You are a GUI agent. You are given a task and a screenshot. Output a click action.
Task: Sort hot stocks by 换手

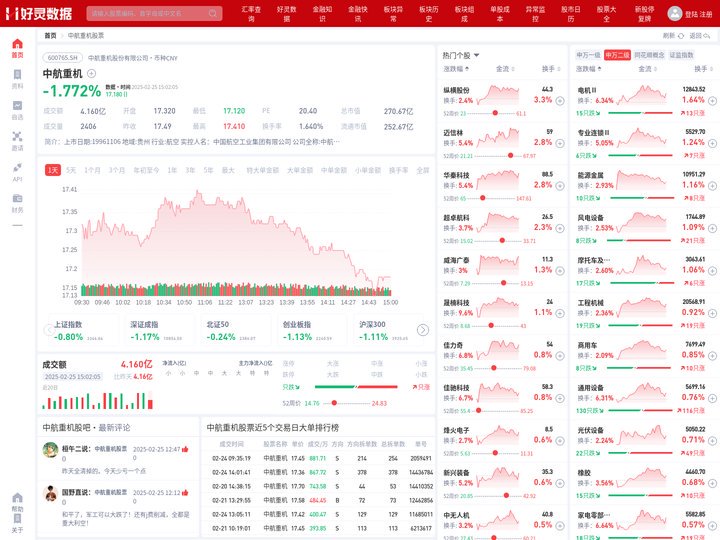pyautogui.click(x=551, y=69)
